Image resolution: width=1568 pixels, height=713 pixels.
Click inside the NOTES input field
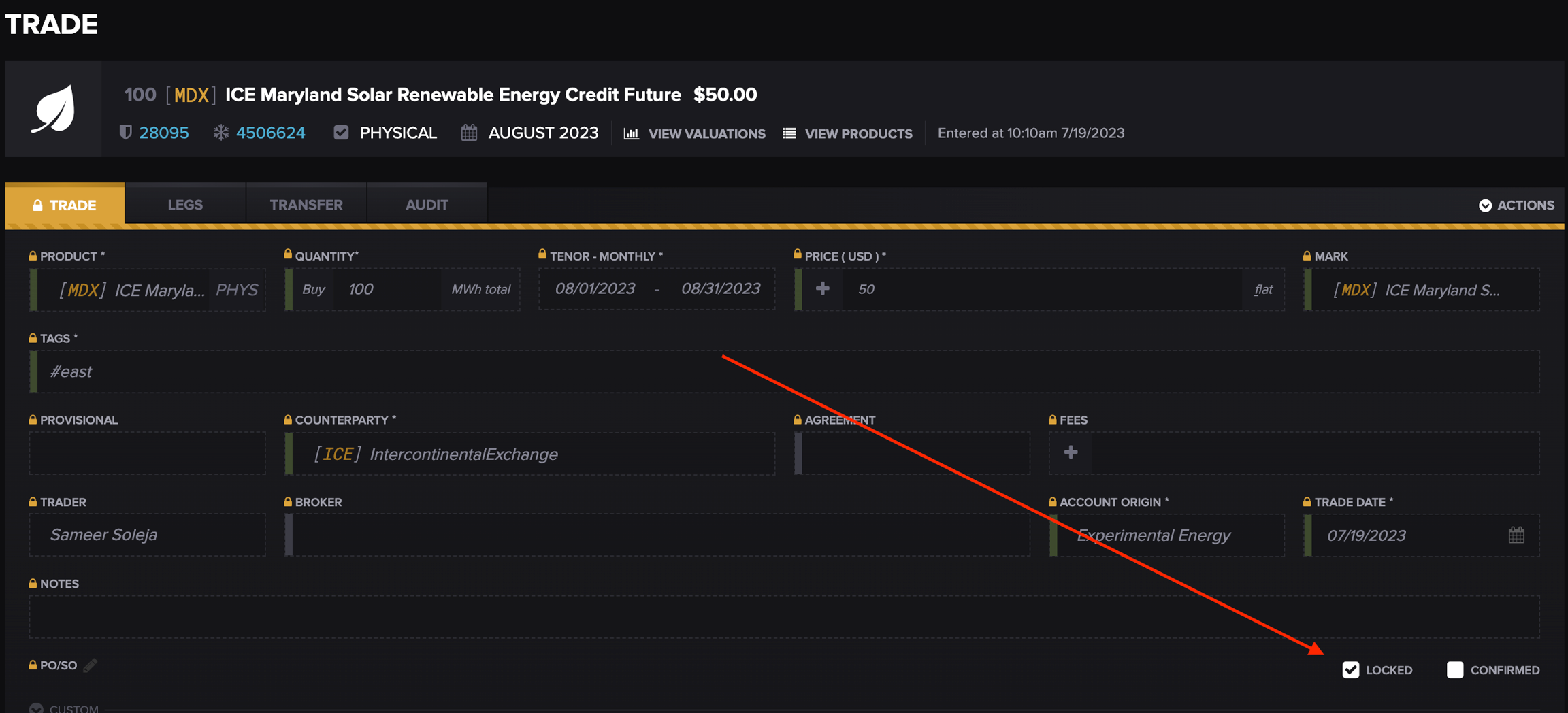[476, 616]
